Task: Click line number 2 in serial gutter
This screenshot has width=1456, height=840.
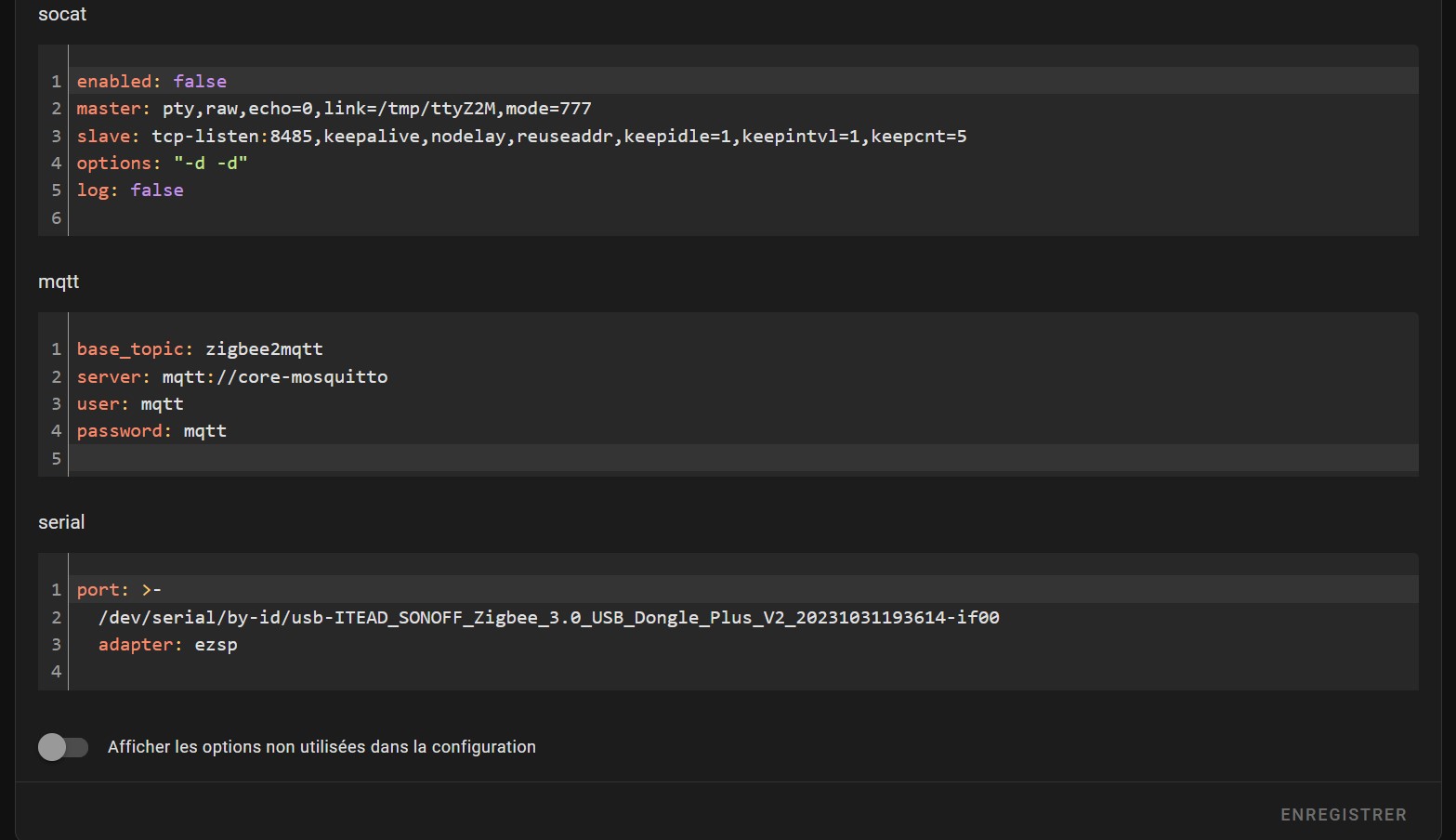Action: pyautogui.click(x=56, y=618)
